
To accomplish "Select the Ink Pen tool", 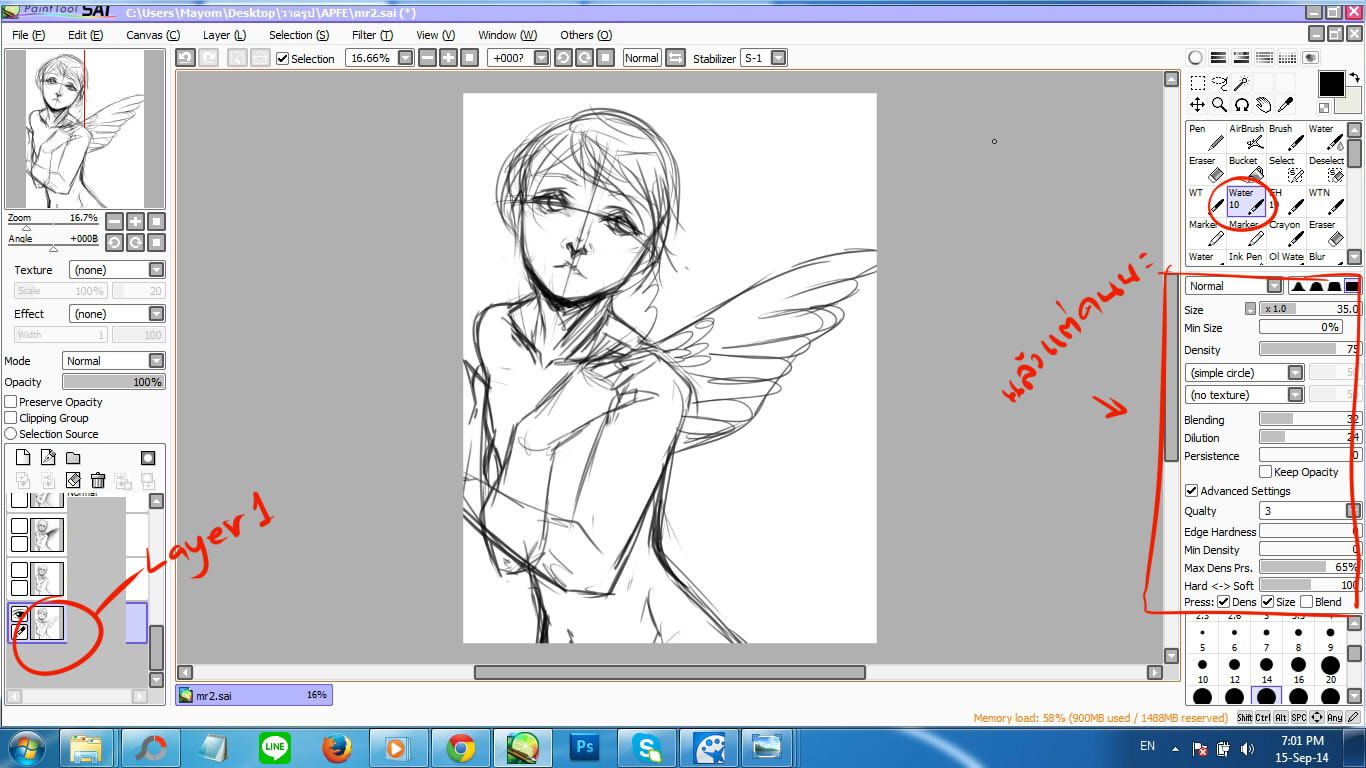I will pos(1246,257).
